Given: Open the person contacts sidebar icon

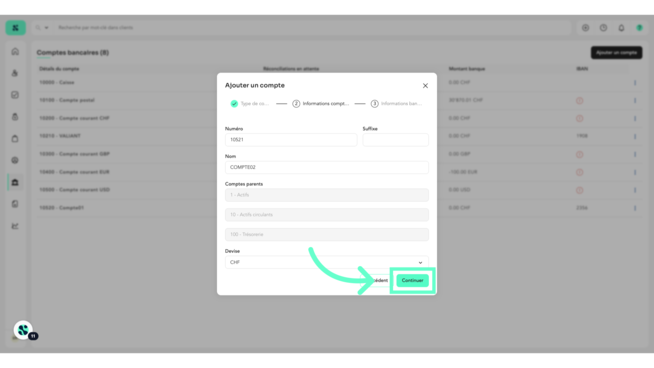Looking at the screenshot, I should (15, 73).
